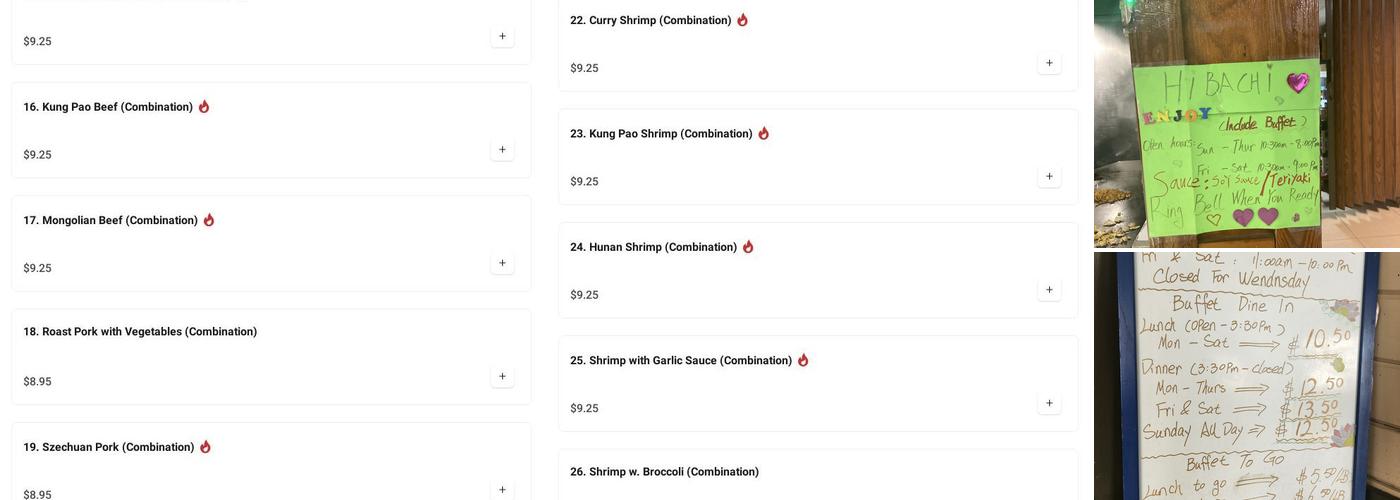
Task: View 23. Kung Pao Shrimp item details
Action: 661,134
